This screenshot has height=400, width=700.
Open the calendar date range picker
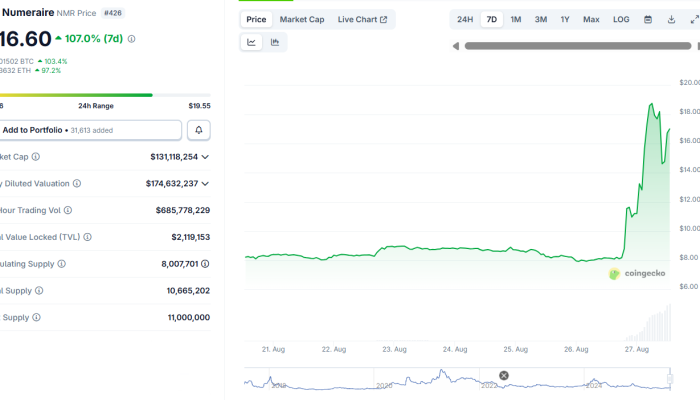[648, 19]
